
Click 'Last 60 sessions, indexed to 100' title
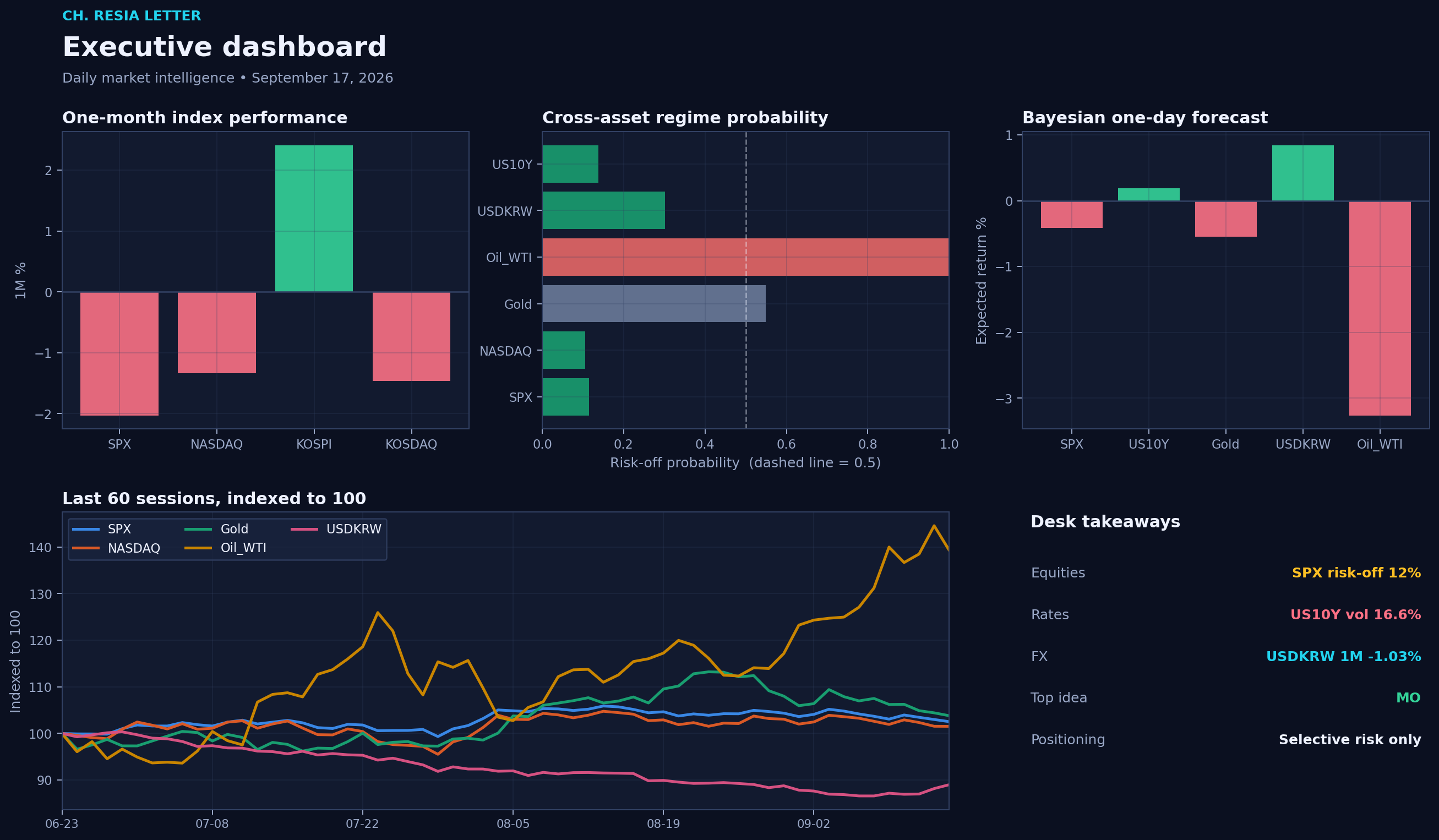coord(214,499)
